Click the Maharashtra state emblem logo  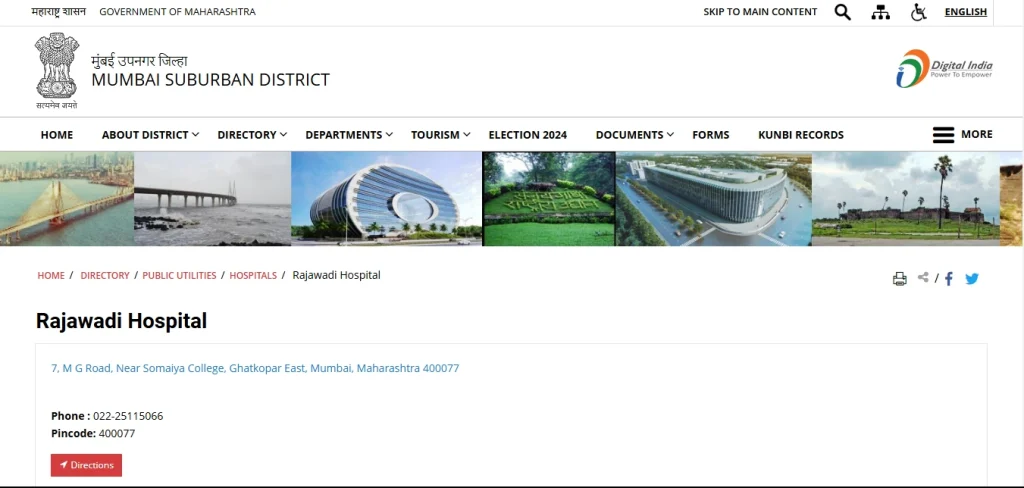tap(56, 70)
